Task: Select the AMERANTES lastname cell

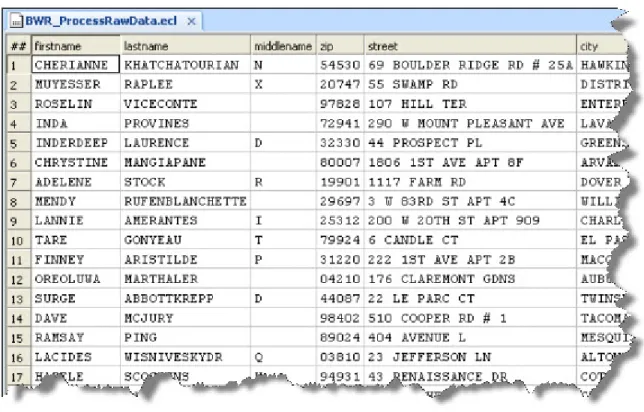Action: (x=186, y=221)
